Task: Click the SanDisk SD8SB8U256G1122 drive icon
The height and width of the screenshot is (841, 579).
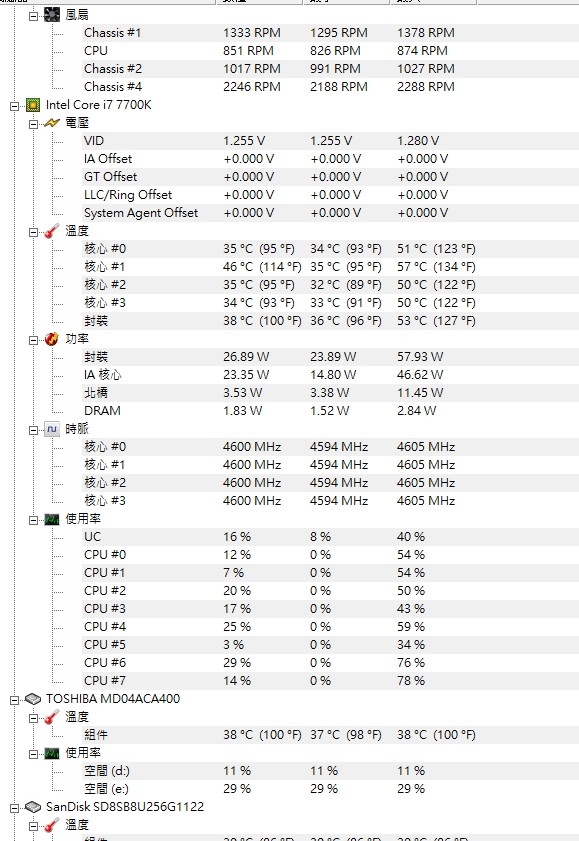Action: (33, 807)
